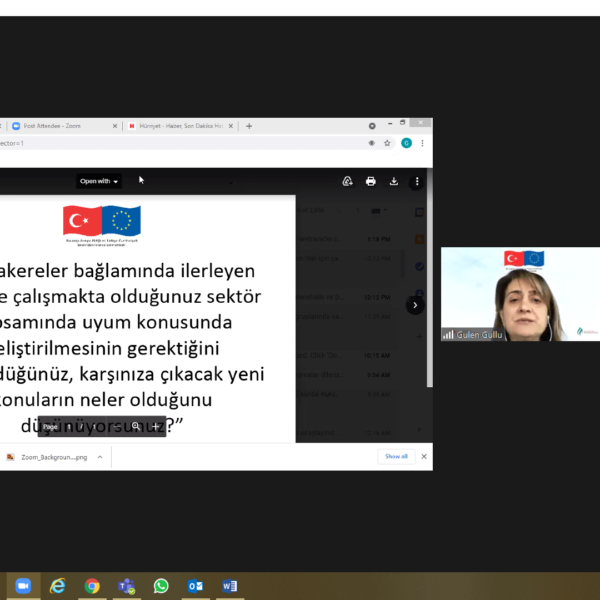Image resolution: width=600 pixels, height=600 pixels.
Task: Click the Gmail side panel Calendar icon
Action: (x=419, y=212)
